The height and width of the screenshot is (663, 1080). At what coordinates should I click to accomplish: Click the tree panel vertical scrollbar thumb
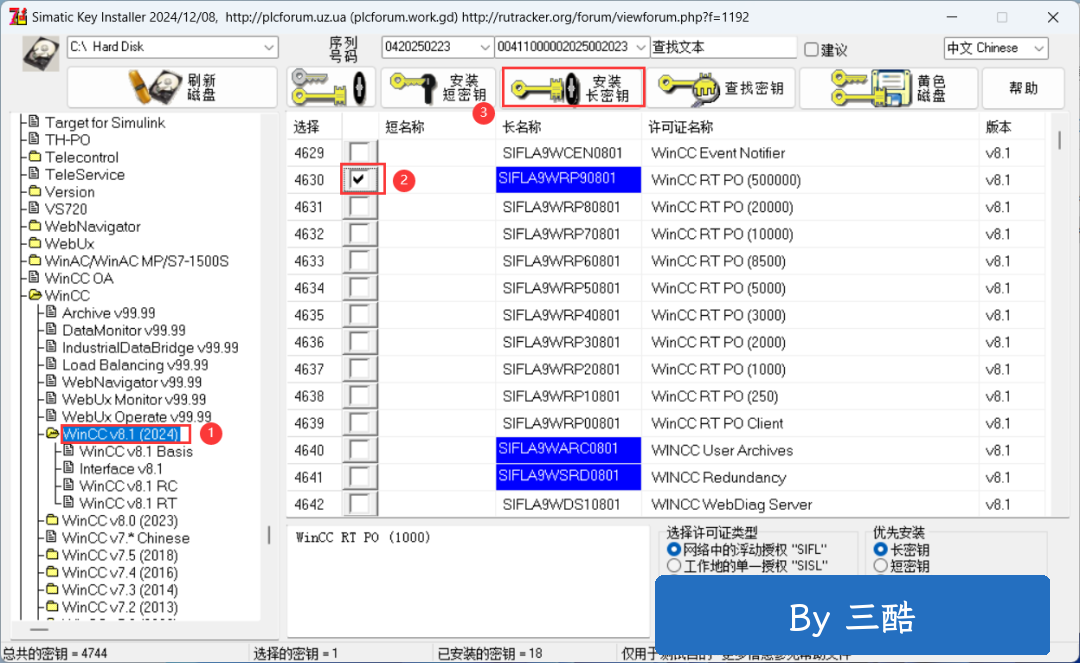point(269,535)
